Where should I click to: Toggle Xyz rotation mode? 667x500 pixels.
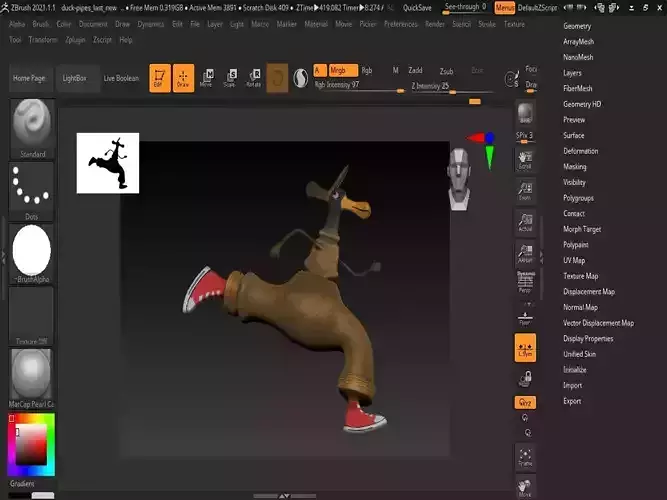point(525,403)
